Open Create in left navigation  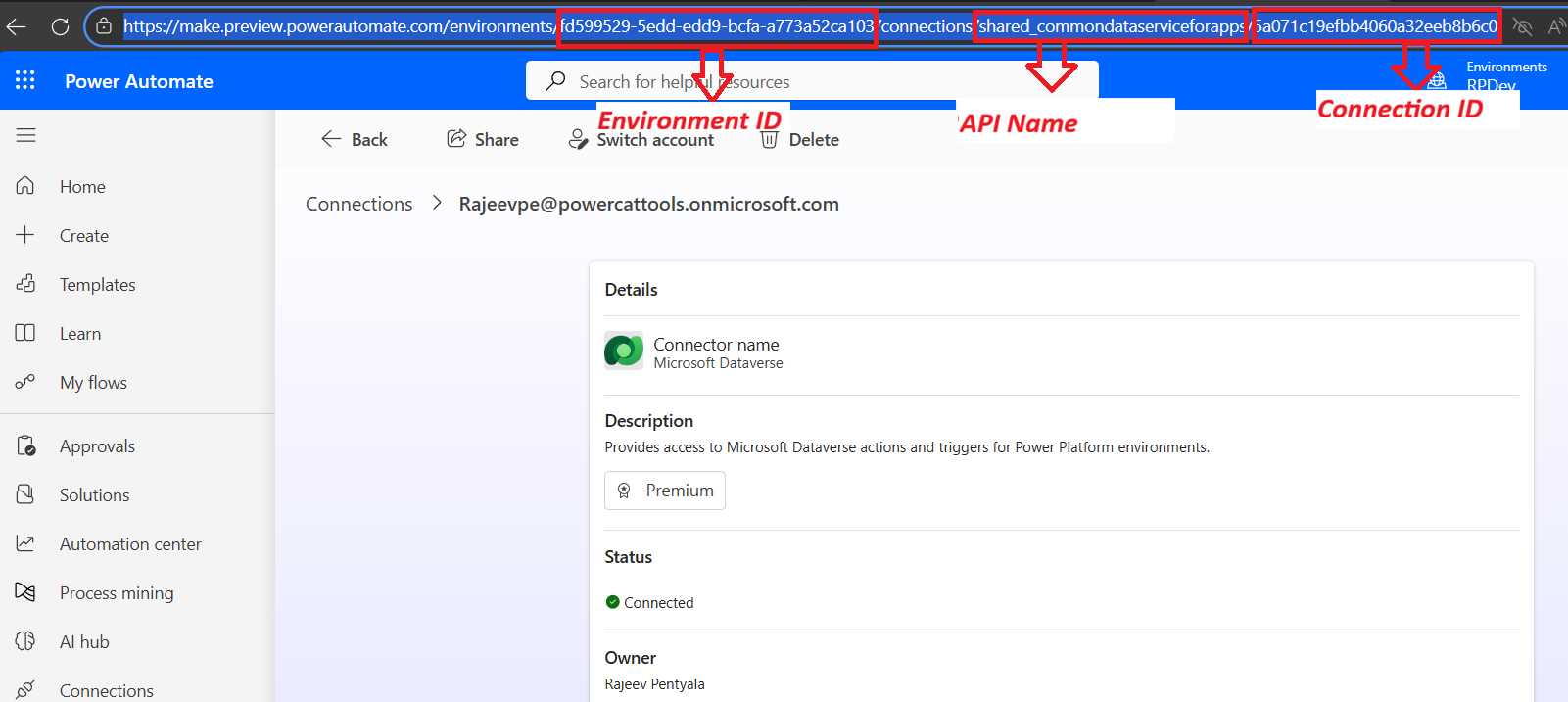(x=83, y=236)
